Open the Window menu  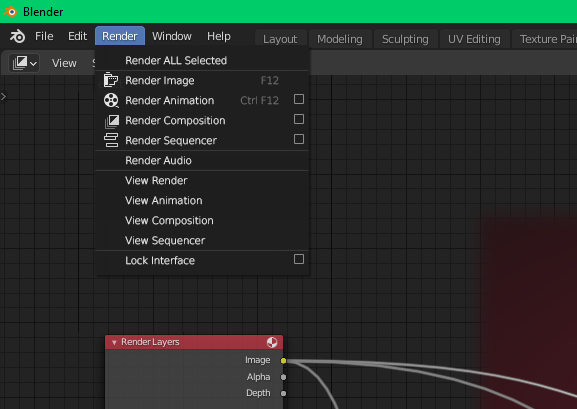172,36
